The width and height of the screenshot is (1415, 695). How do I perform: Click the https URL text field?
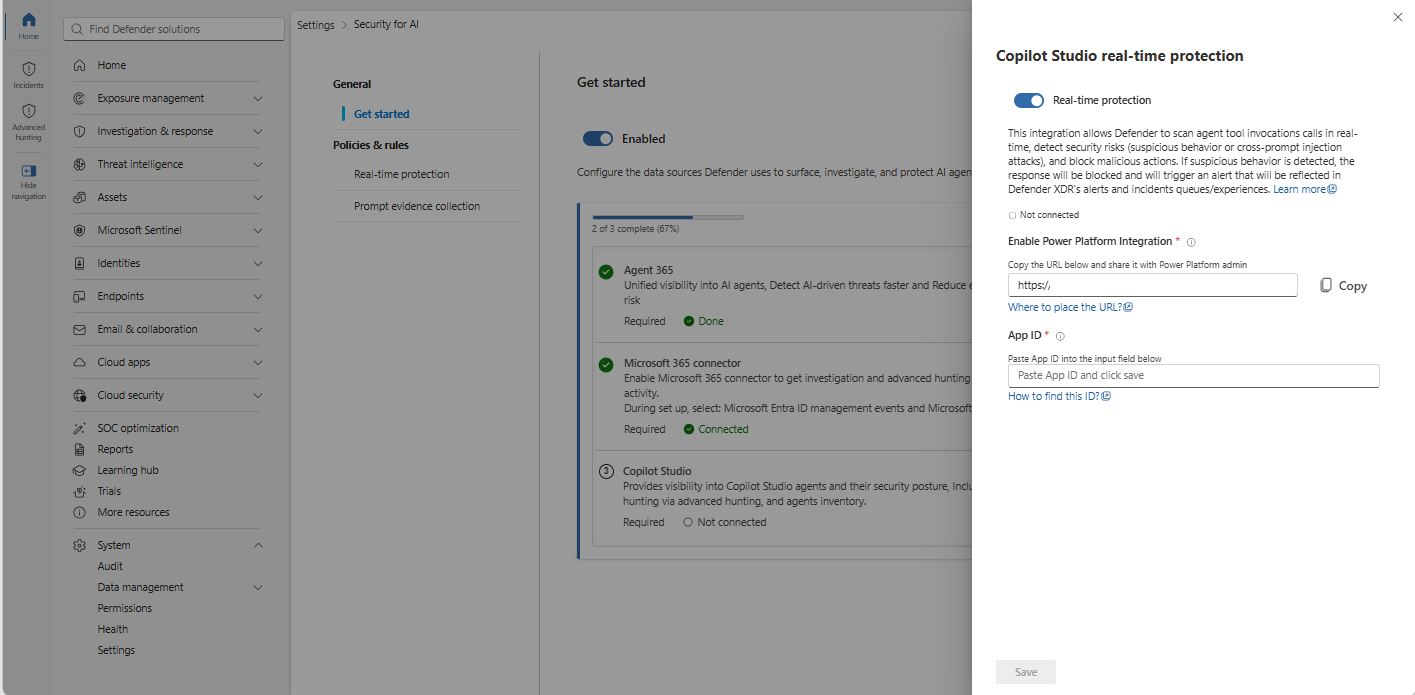1152,285
